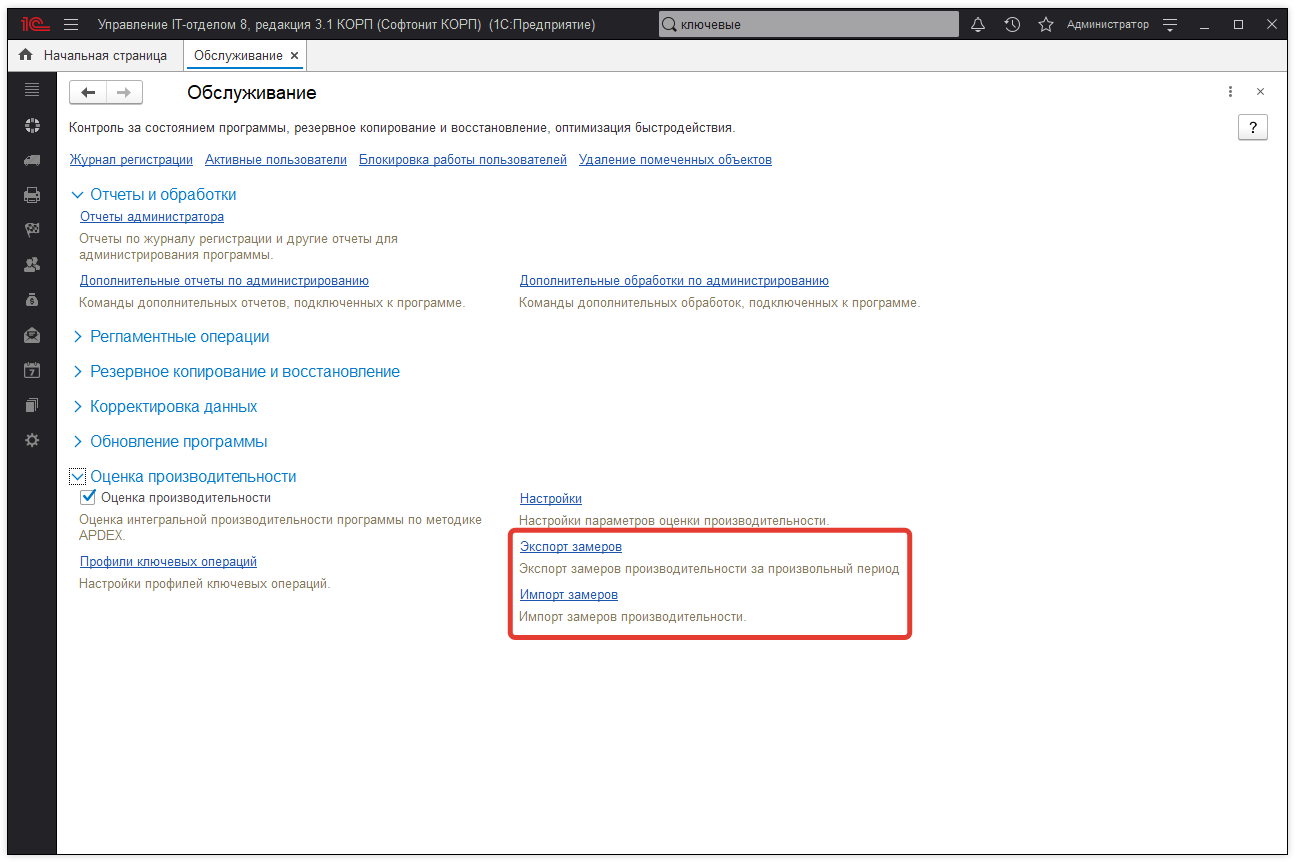
Task: Click the gear settings icon in the sidebar
Action: click(32, 440)
